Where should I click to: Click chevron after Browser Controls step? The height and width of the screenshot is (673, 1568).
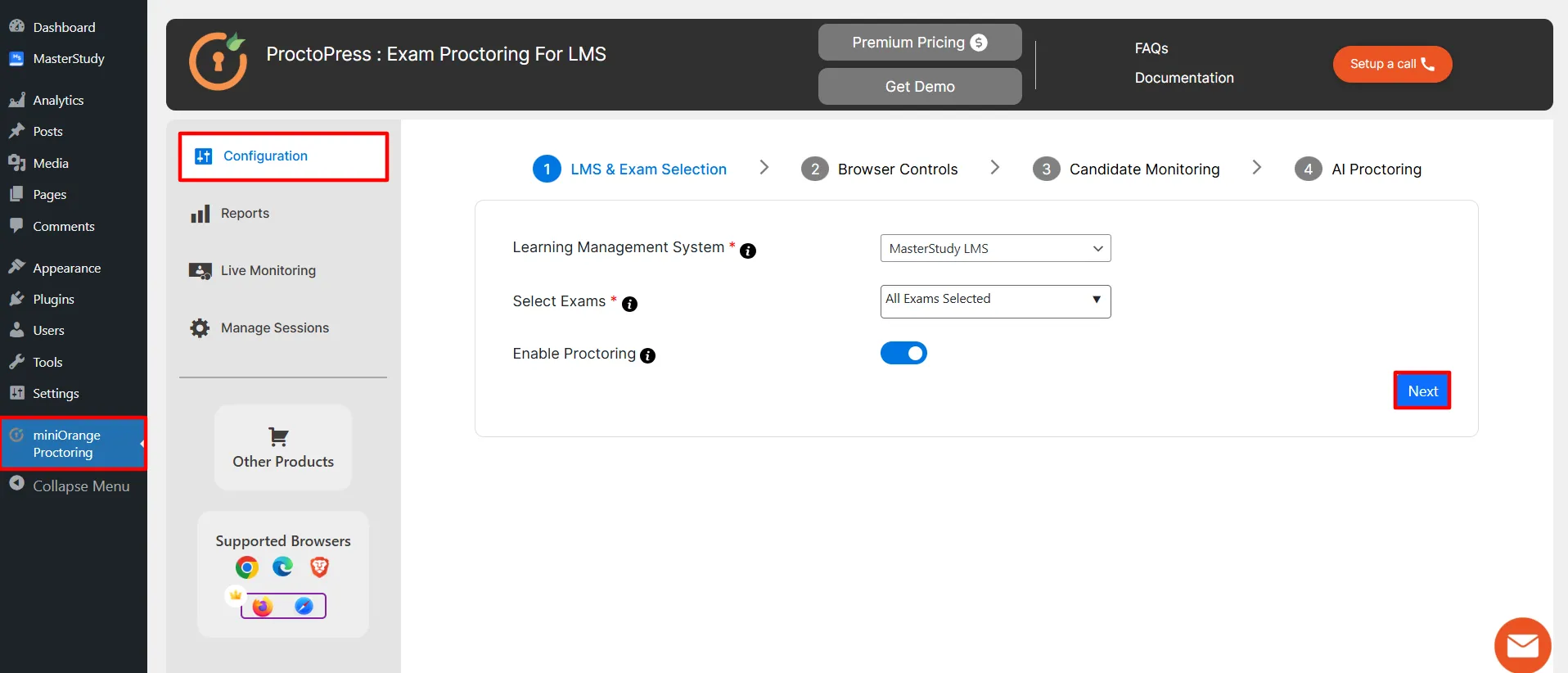(995, 167)
